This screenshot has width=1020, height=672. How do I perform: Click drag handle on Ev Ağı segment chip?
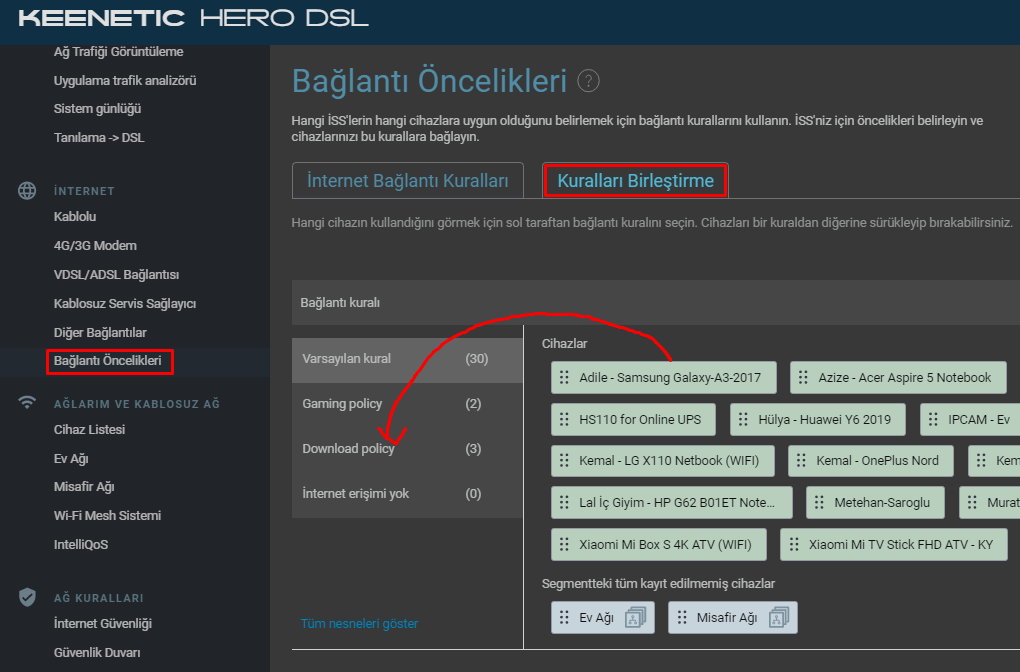click(x=564, y=617)
